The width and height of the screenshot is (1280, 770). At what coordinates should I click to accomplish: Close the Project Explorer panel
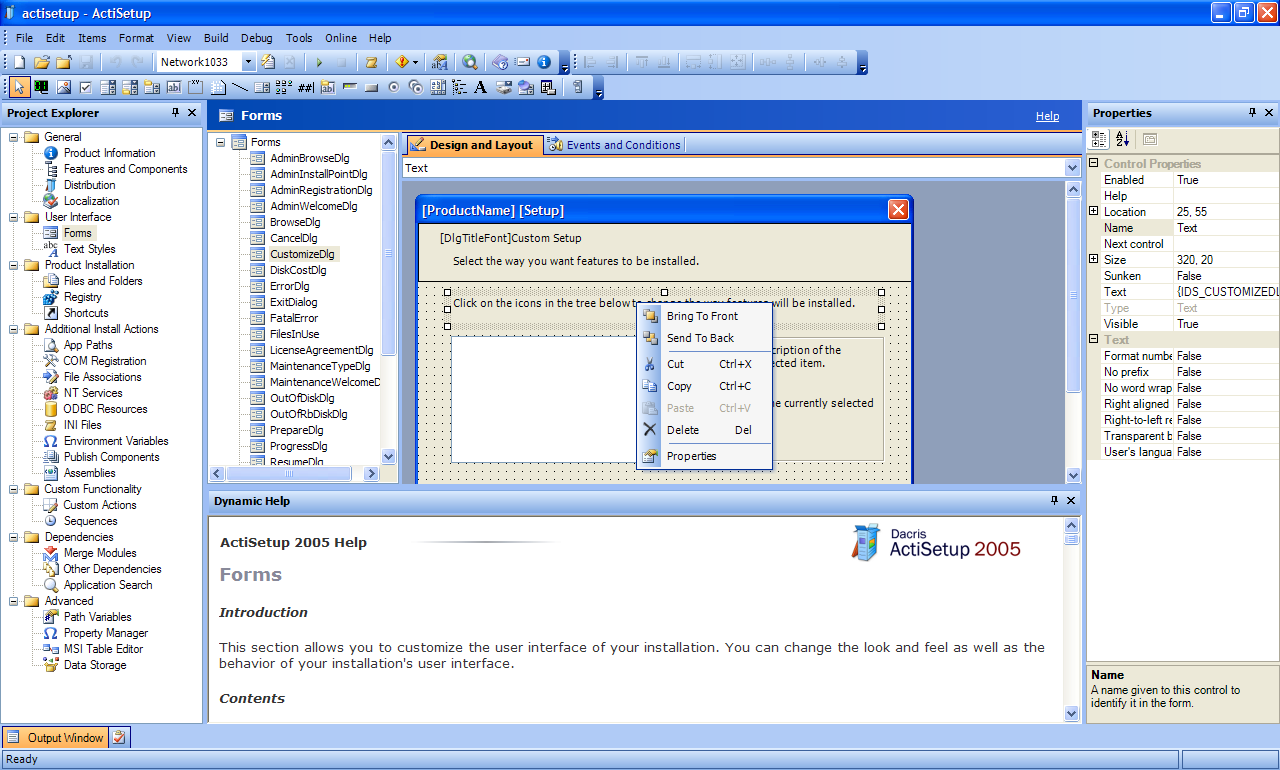(x=192, y=113)
